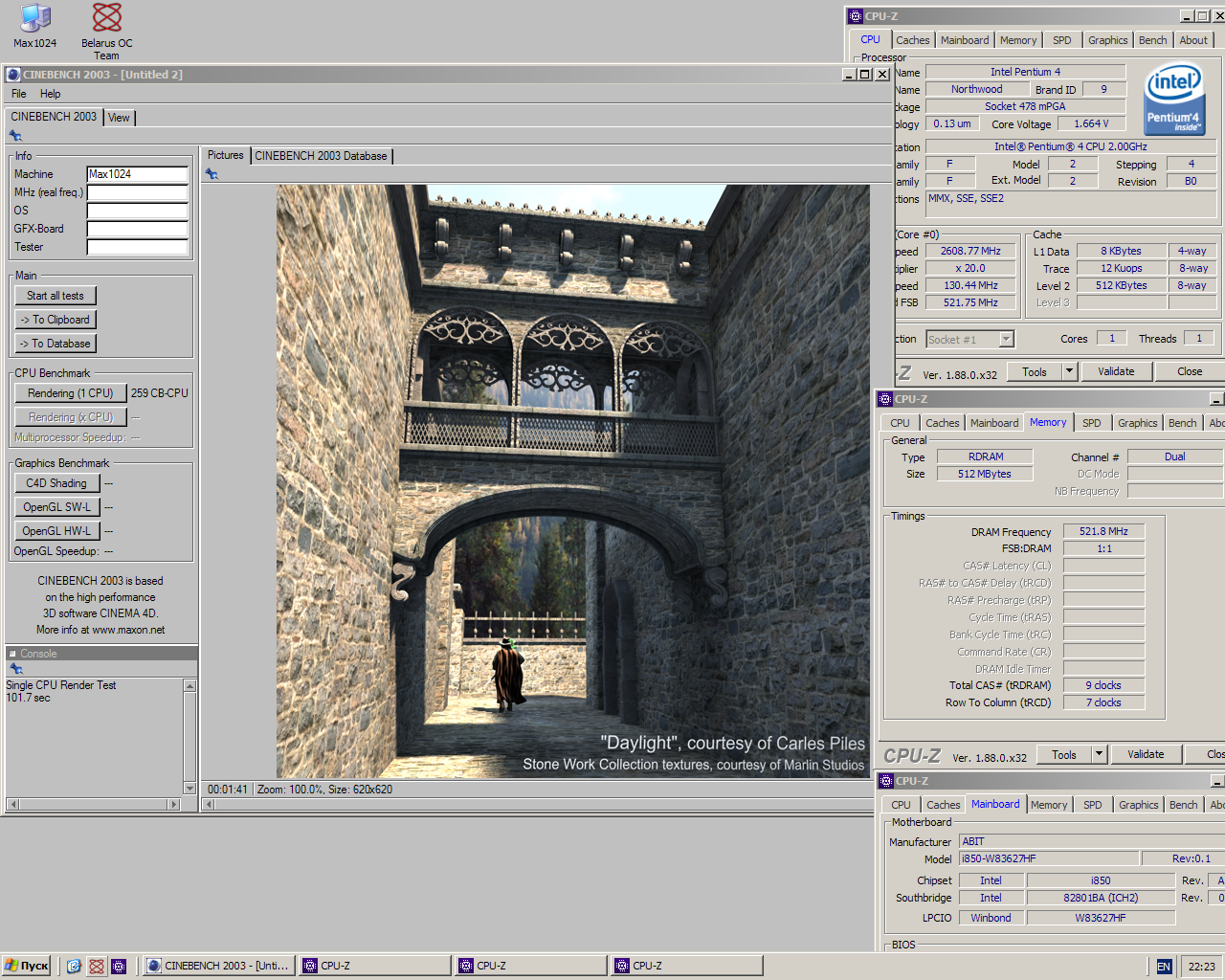Image resolution: width=1225 pixels, height=980 pixels.
Task: Click the MHz (real freq.) input field
Action: click(x=138, y=192)
